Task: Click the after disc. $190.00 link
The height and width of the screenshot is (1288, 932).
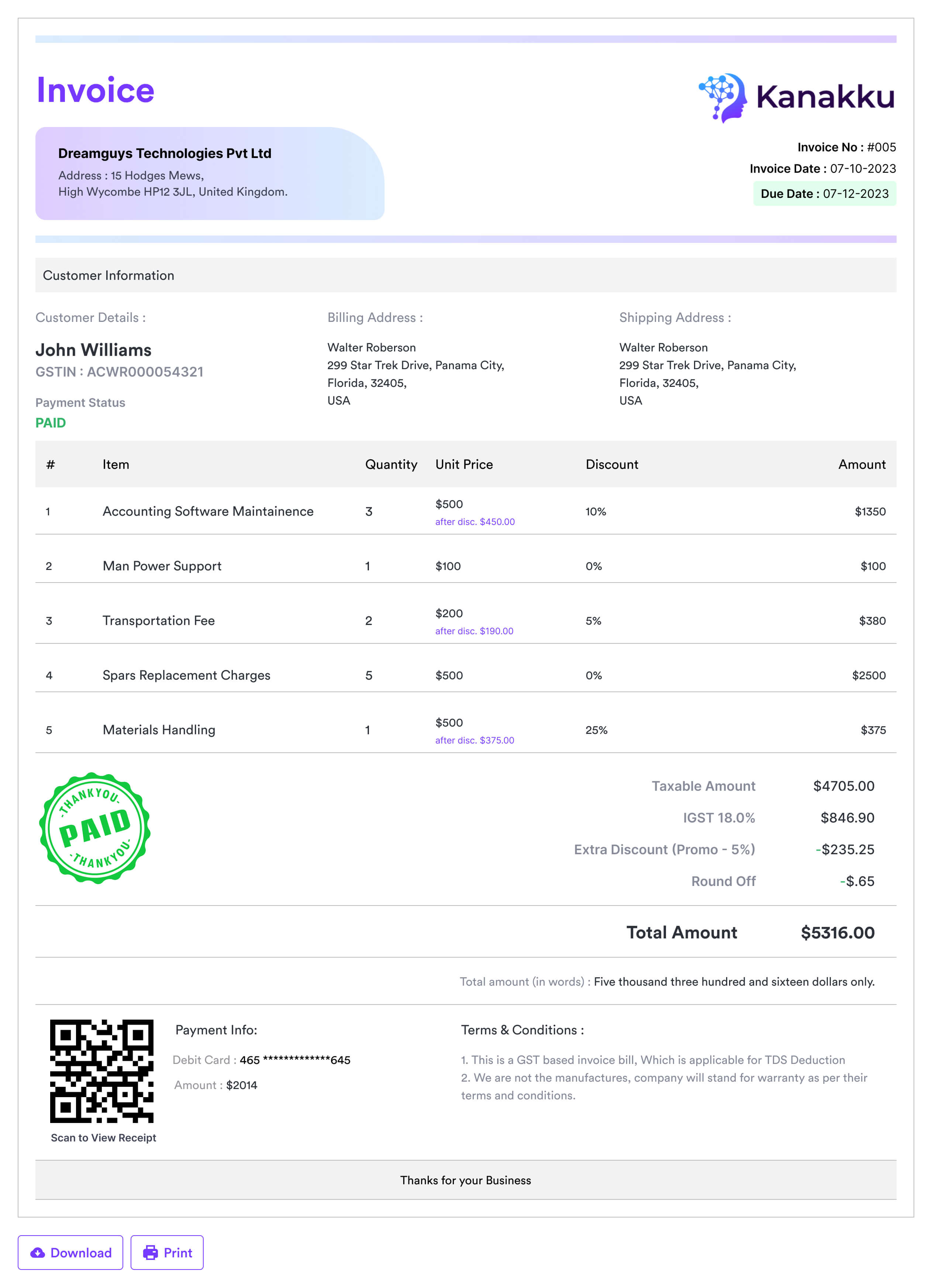Action: 474,631
